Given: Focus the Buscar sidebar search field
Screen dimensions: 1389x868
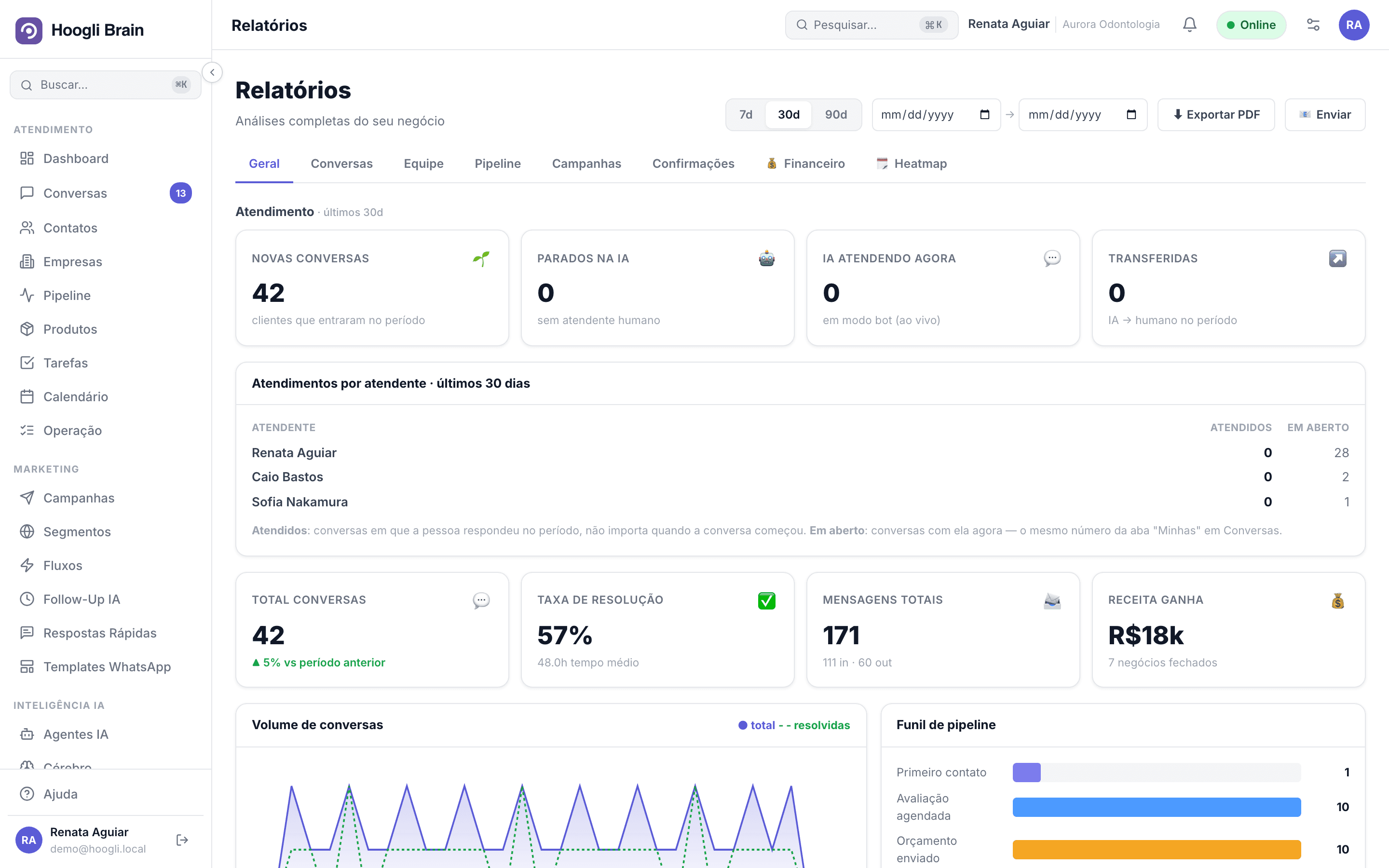Looking at the screenshot, I should tap(106, 85).
